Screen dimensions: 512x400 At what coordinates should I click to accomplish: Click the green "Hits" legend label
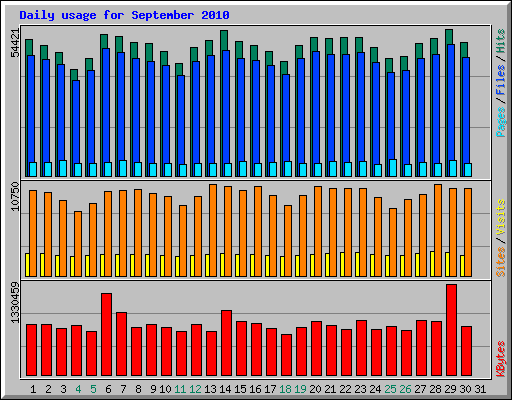tap(501, 41)
